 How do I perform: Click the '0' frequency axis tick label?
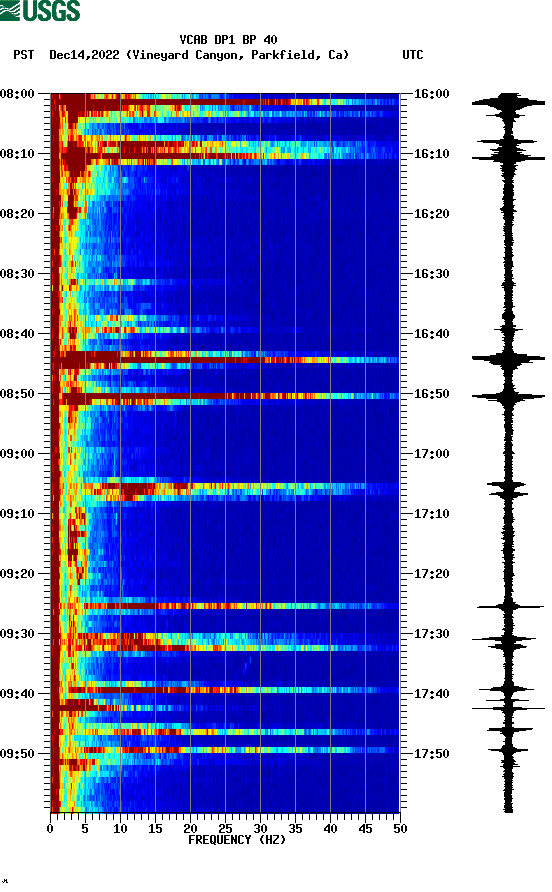click(50, 829)
